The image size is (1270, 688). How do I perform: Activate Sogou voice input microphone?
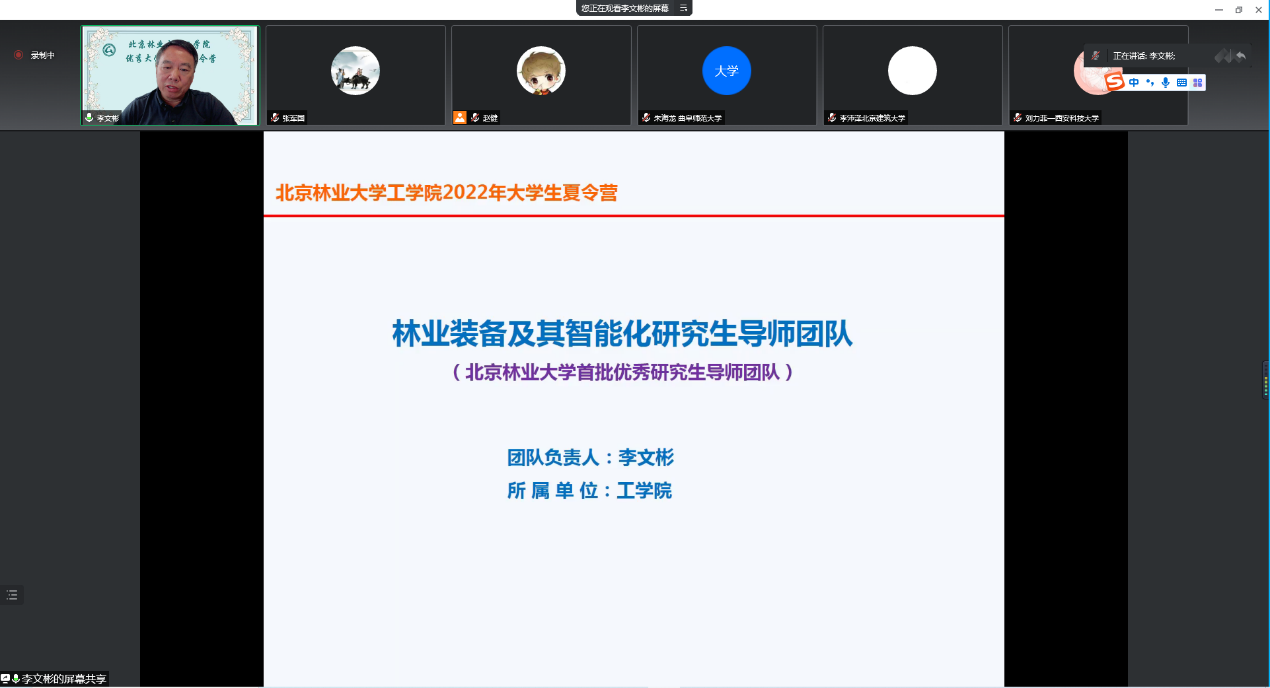click(1165, 82)
